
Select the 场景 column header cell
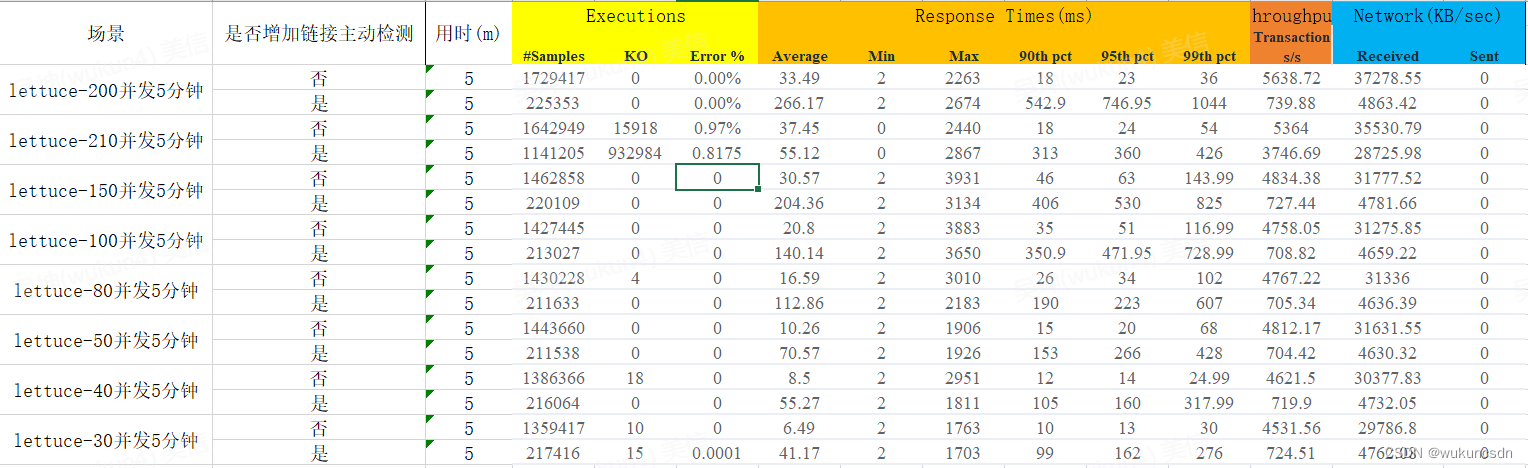click(x=106, y=34)
